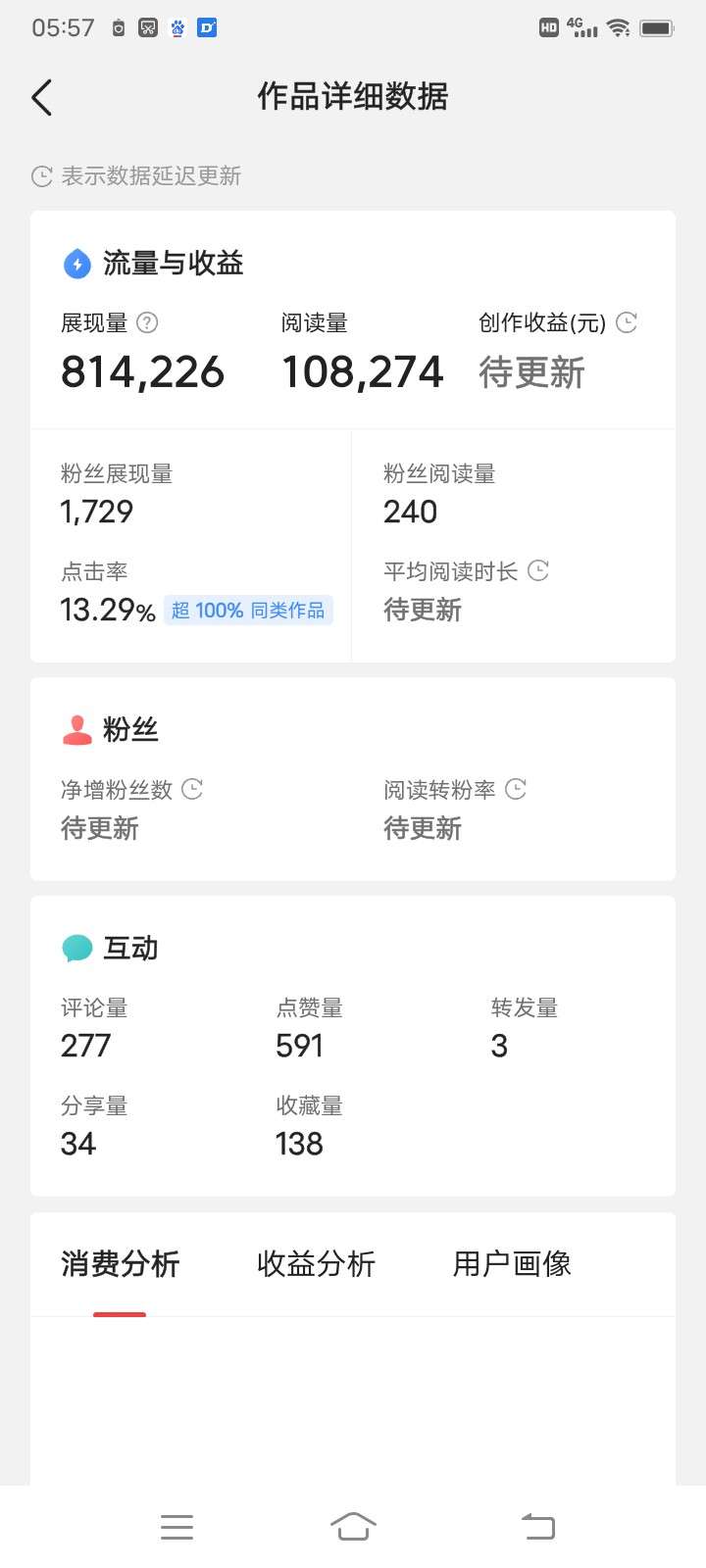Tap the 评论量 277 count
This screenshot has height=1568, width=706.
pyautogui.click(x=86, y=1046)
